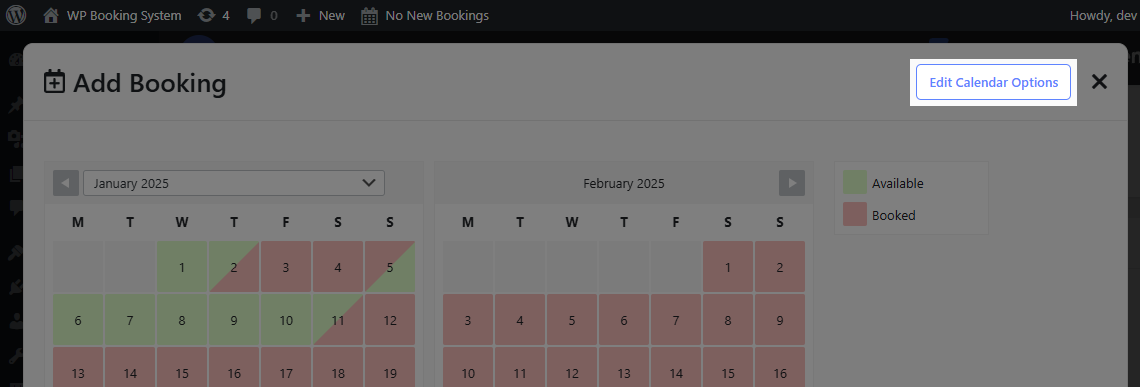Select January 8 in the calendar
The width and height of the screenshot is (1140, 387).
[x=182, y=320]
